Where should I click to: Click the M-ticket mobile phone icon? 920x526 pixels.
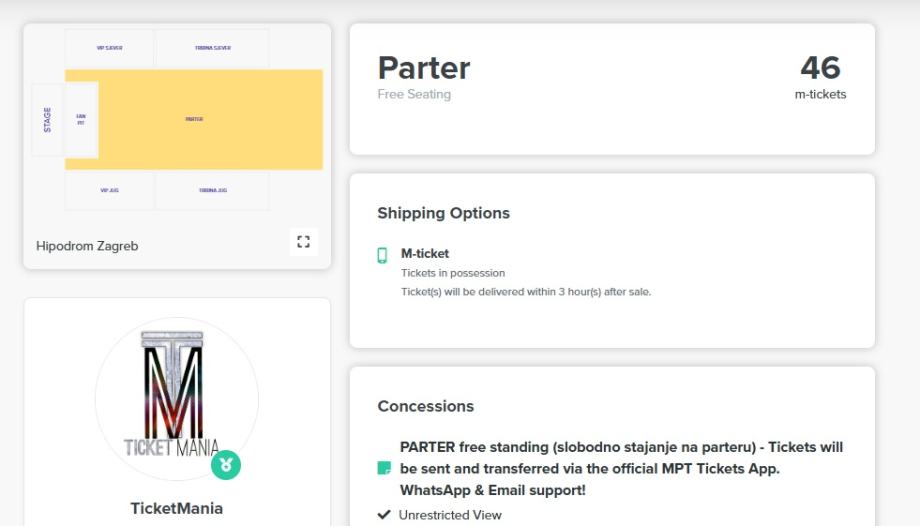point(382,255)
